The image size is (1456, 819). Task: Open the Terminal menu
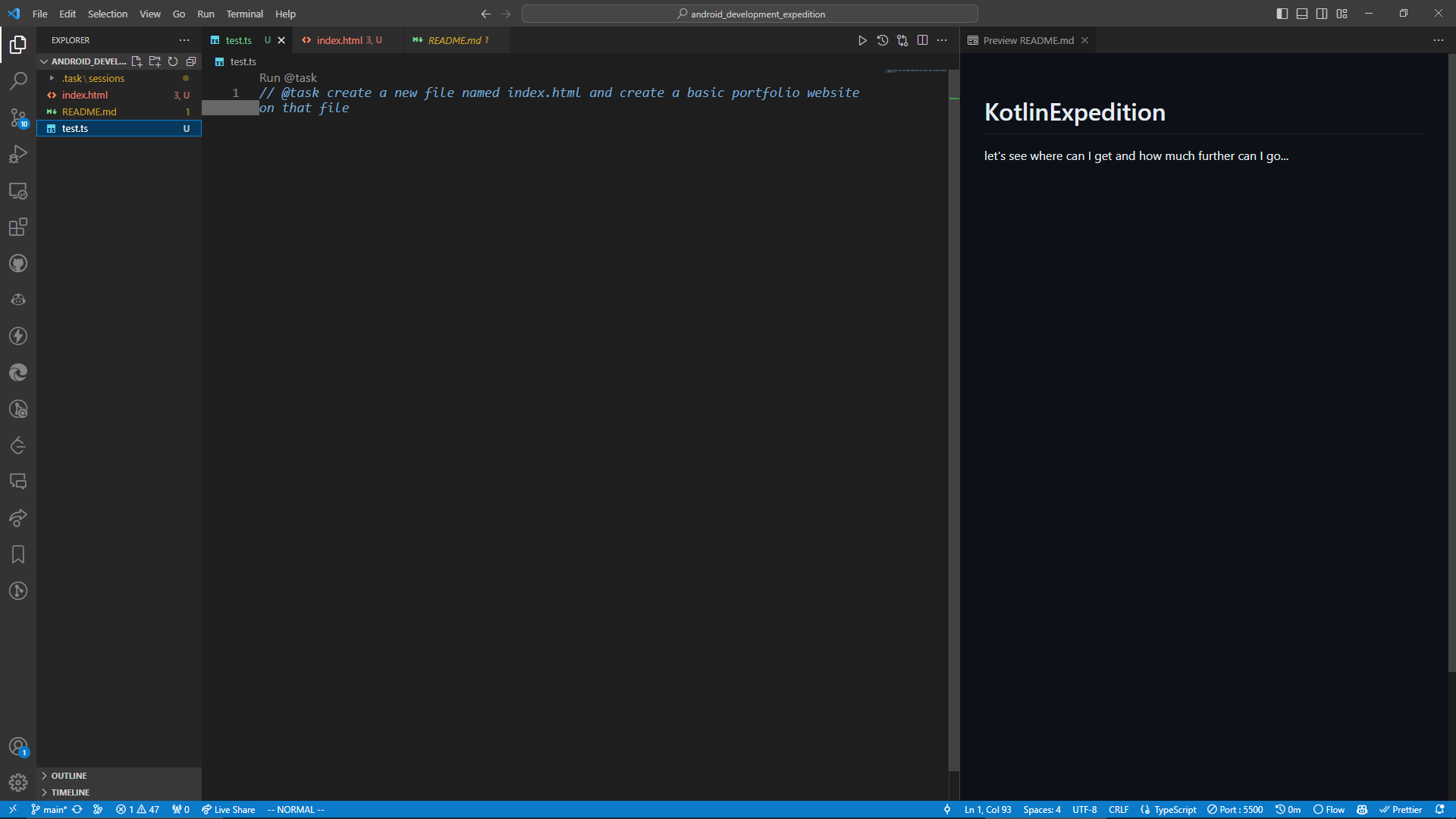[244, 14]
